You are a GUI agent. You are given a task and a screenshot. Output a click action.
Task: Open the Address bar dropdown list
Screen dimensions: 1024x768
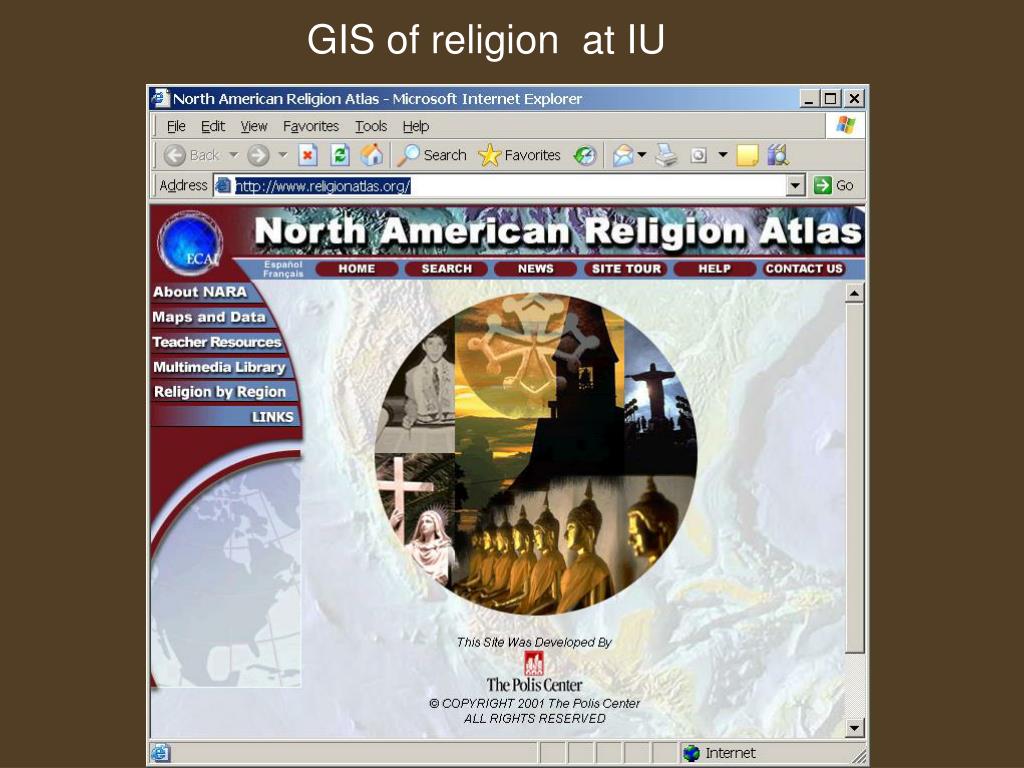pyautogui.click(x=794, y=185)
